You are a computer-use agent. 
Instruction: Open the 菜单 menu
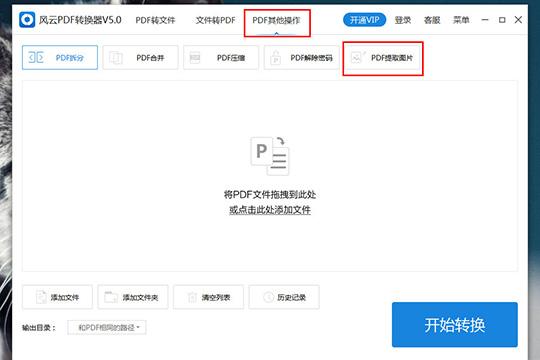tap(461, 20)
